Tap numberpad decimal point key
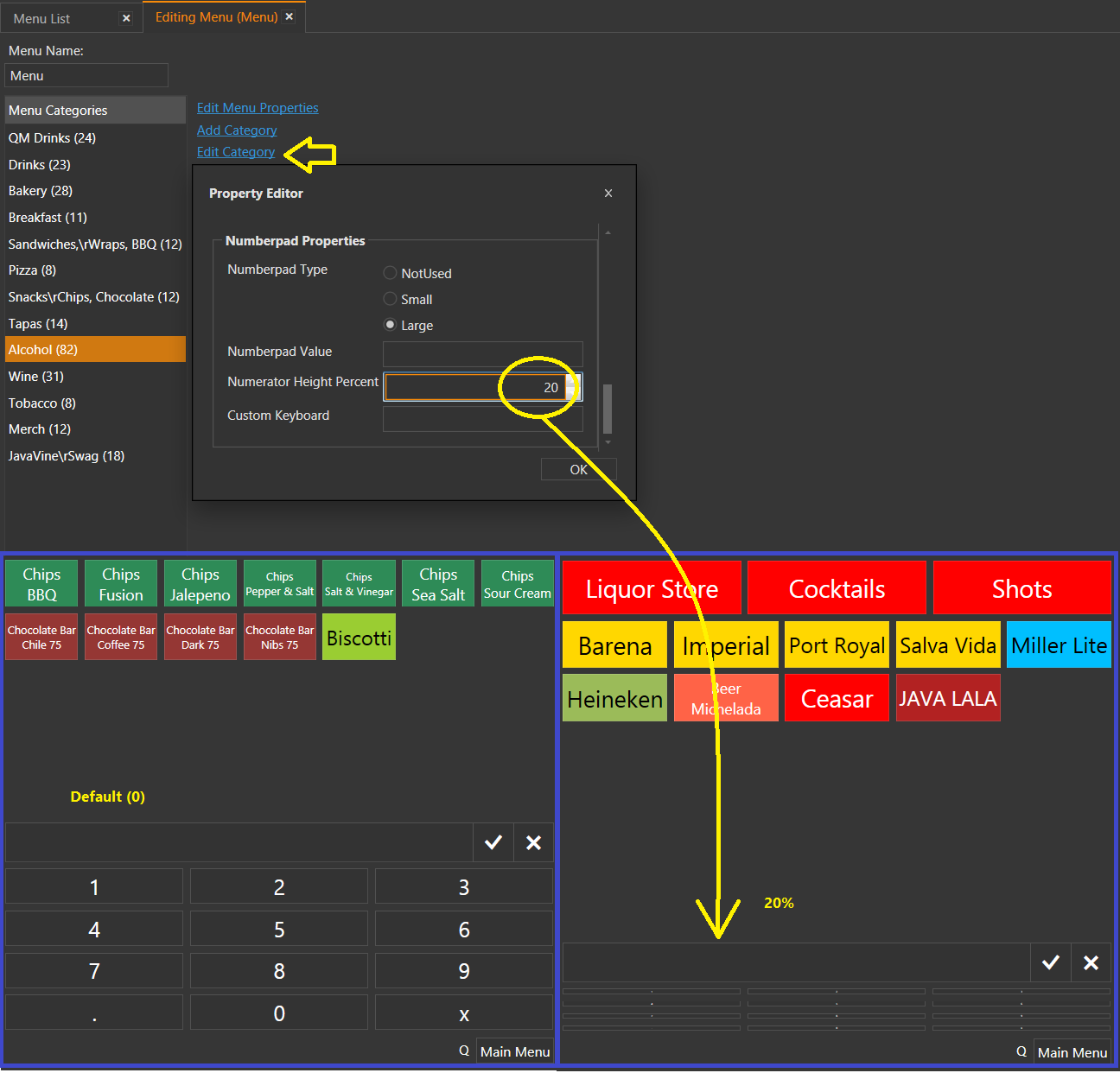This screenshot has width=1120, height=1073. 94,1013
